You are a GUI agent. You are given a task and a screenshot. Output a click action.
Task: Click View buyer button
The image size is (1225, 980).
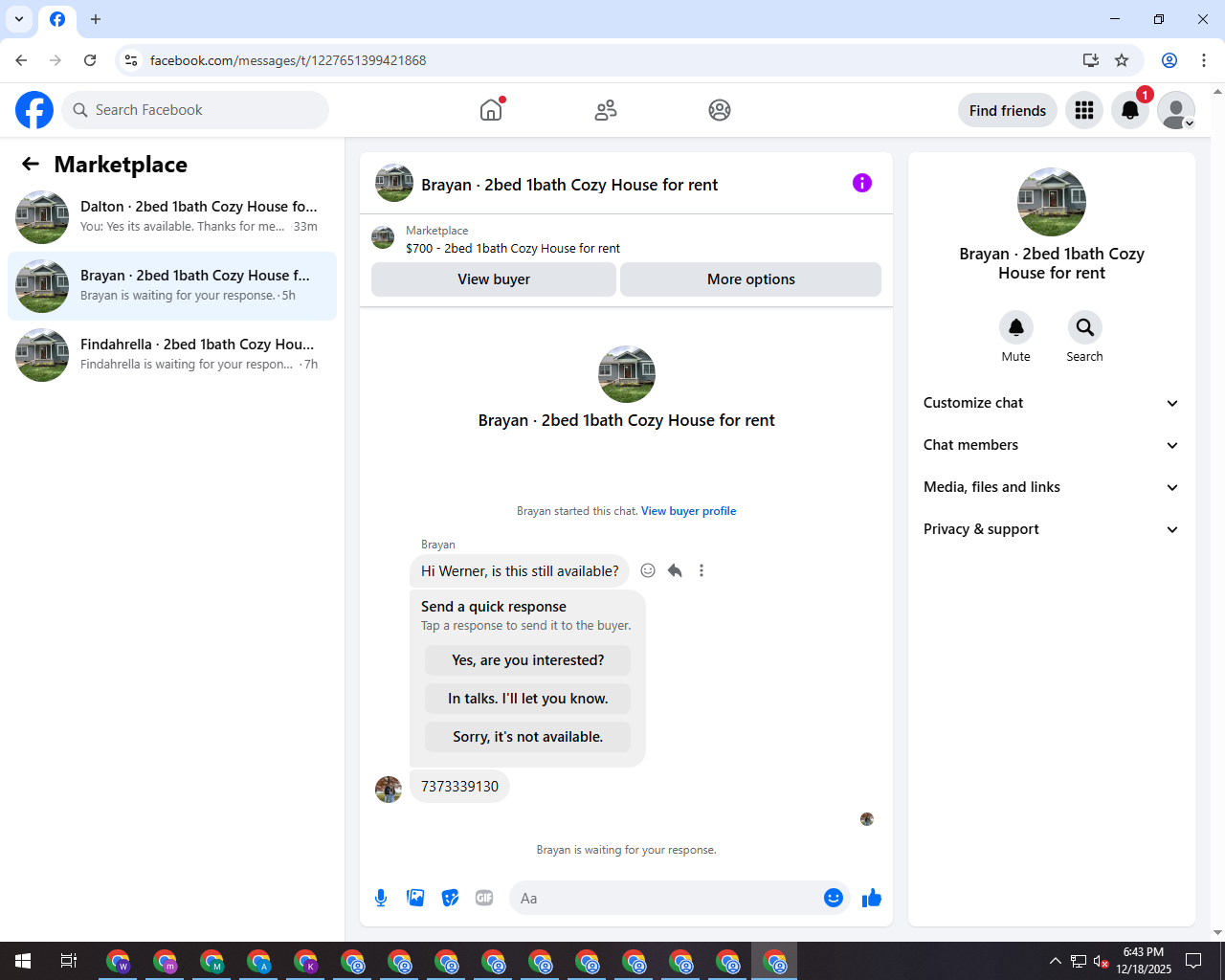(494, 279)
